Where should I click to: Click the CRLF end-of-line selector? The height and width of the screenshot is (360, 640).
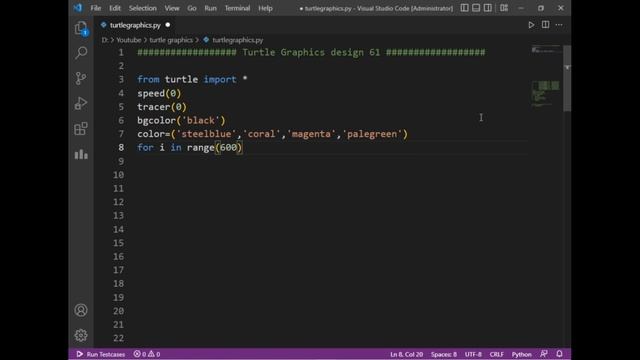click(497, 354)
